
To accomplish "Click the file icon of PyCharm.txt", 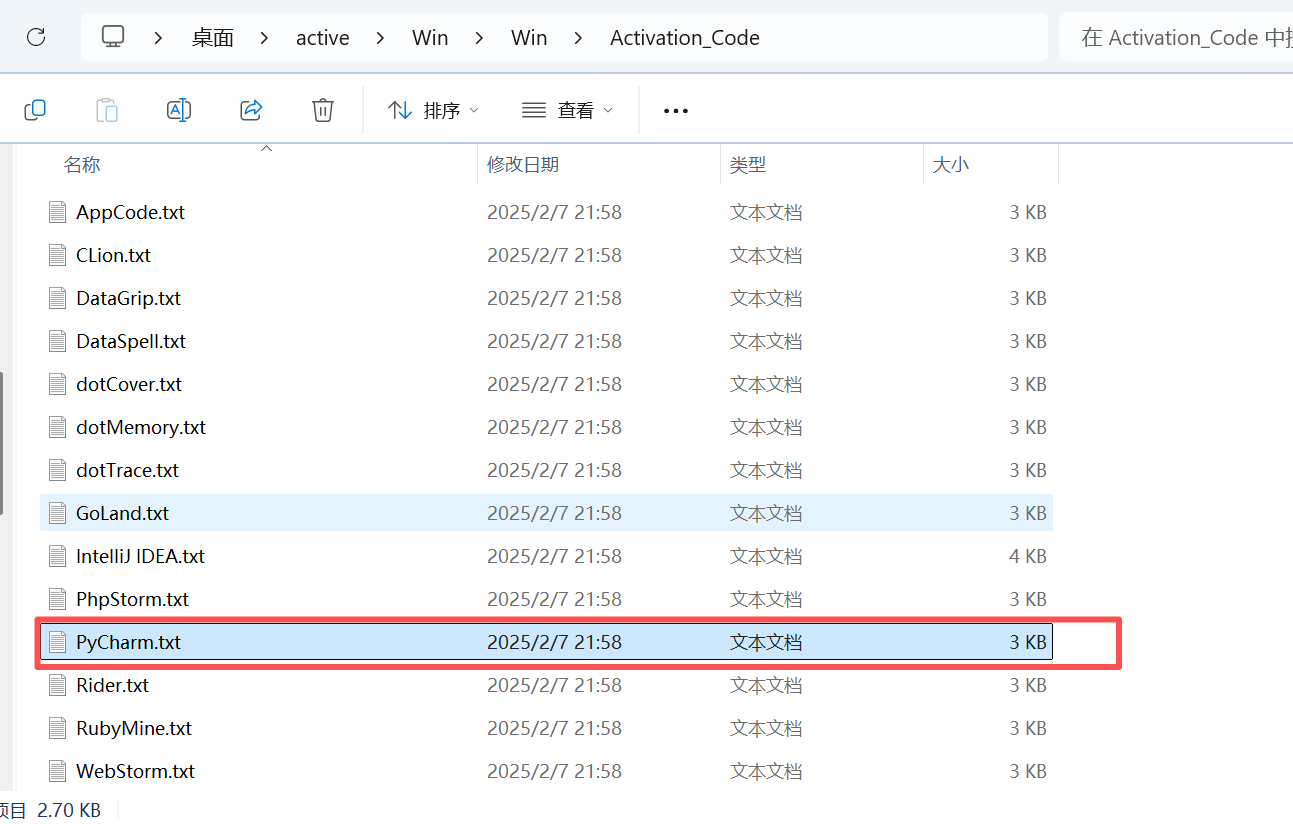I will [58, 642].
